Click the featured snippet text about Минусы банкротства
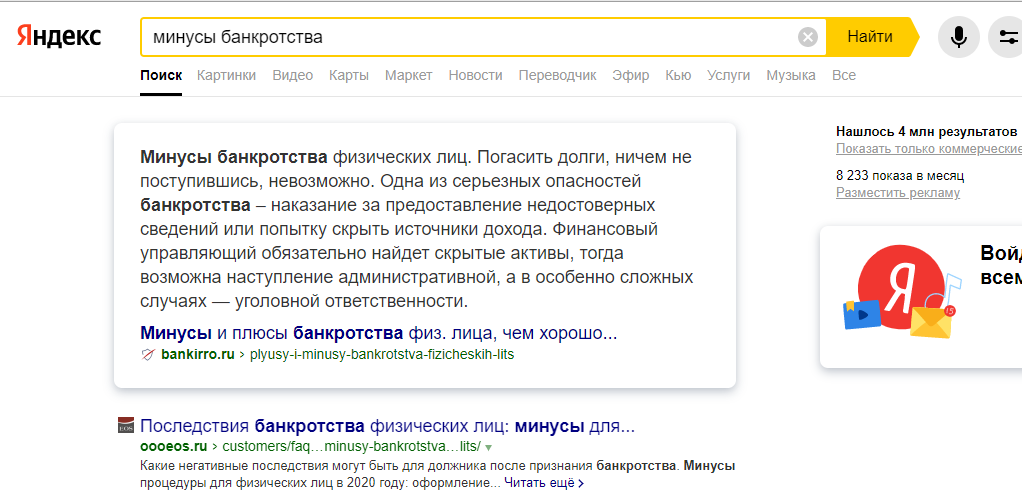The height and width of the screenshot is (504, 1022). click(416, 230)
